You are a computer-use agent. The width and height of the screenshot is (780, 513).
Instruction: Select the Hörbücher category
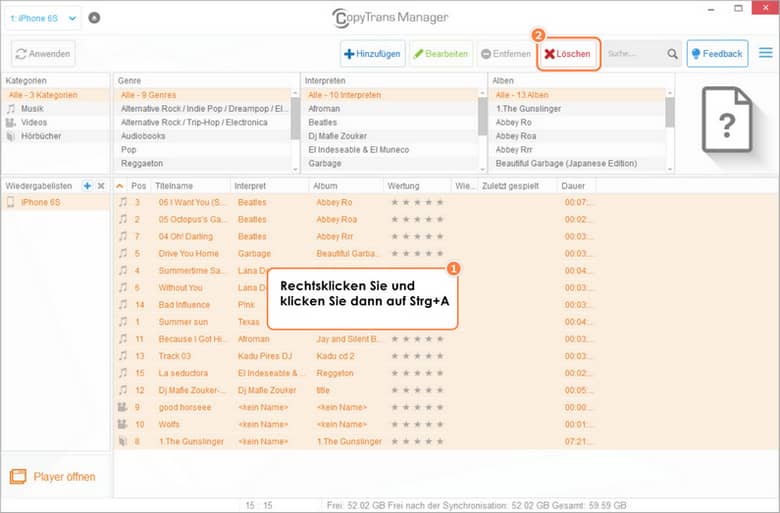[x=55, y=136]
